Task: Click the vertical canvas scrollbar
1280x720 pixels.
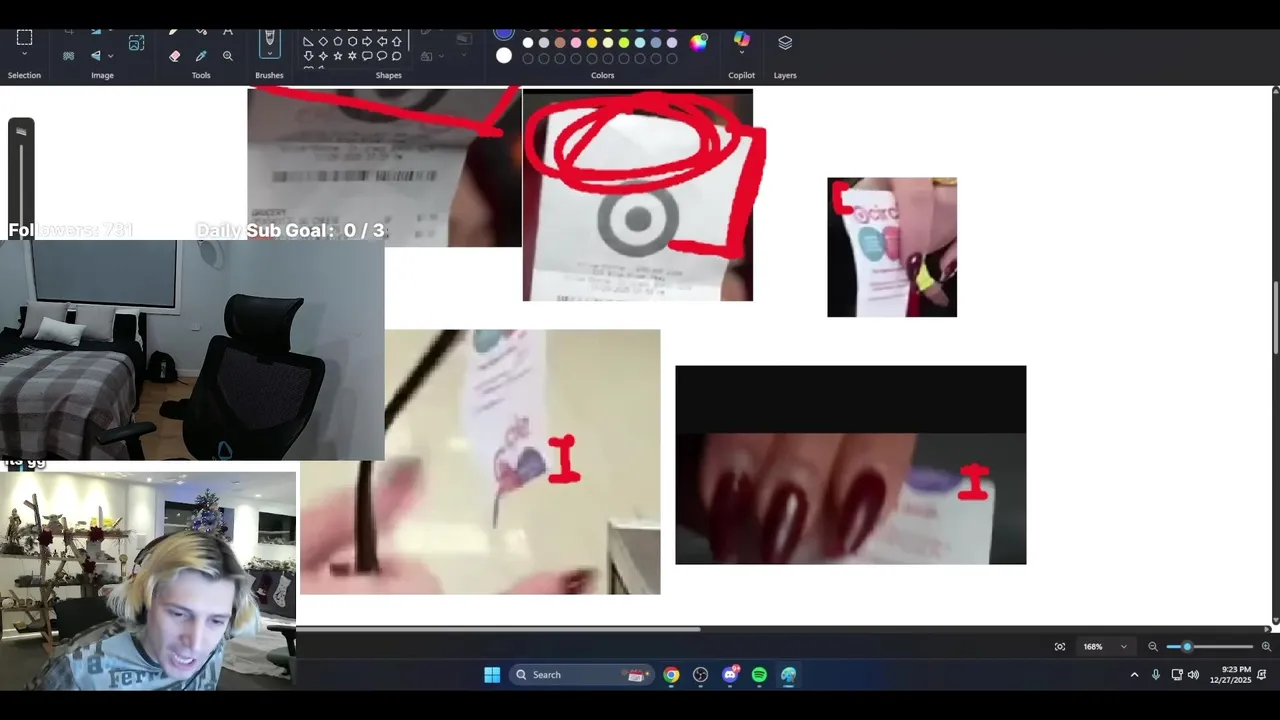Action: [1275, 318]
